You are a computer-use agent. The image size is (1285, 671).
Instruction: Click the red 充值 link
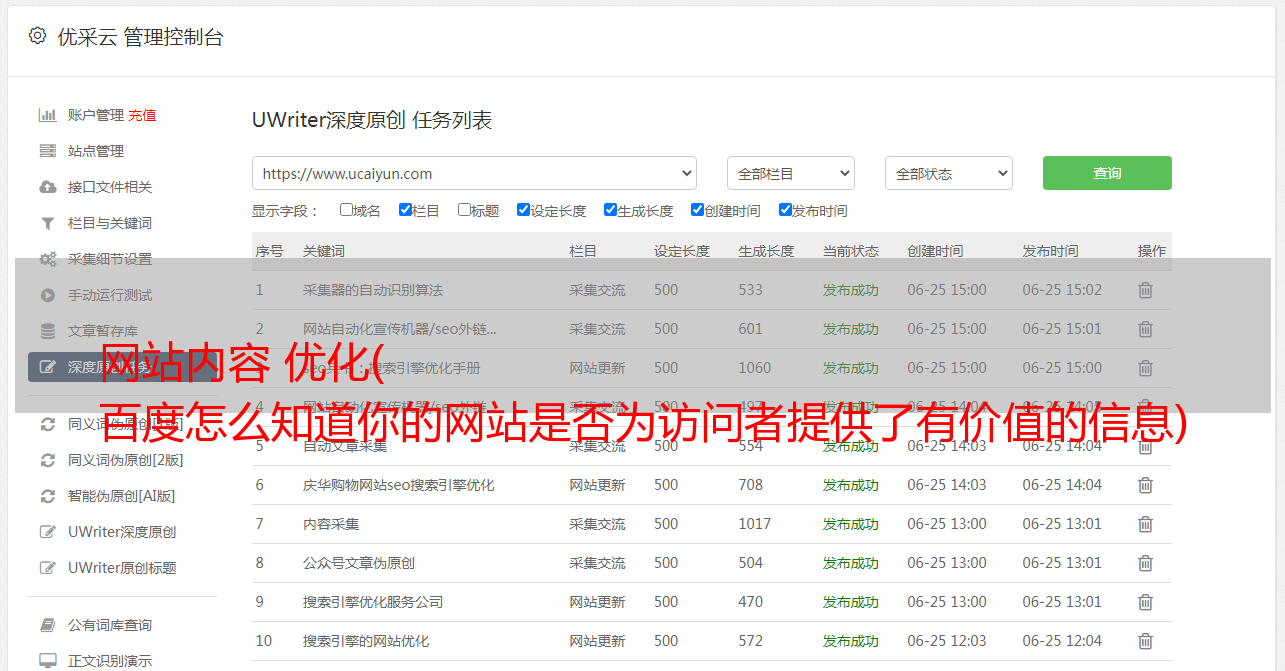point(142,115)
